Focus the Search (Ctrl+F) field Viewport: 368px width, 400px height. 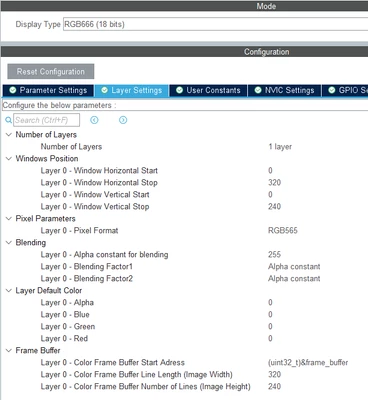tap(46, 120)
